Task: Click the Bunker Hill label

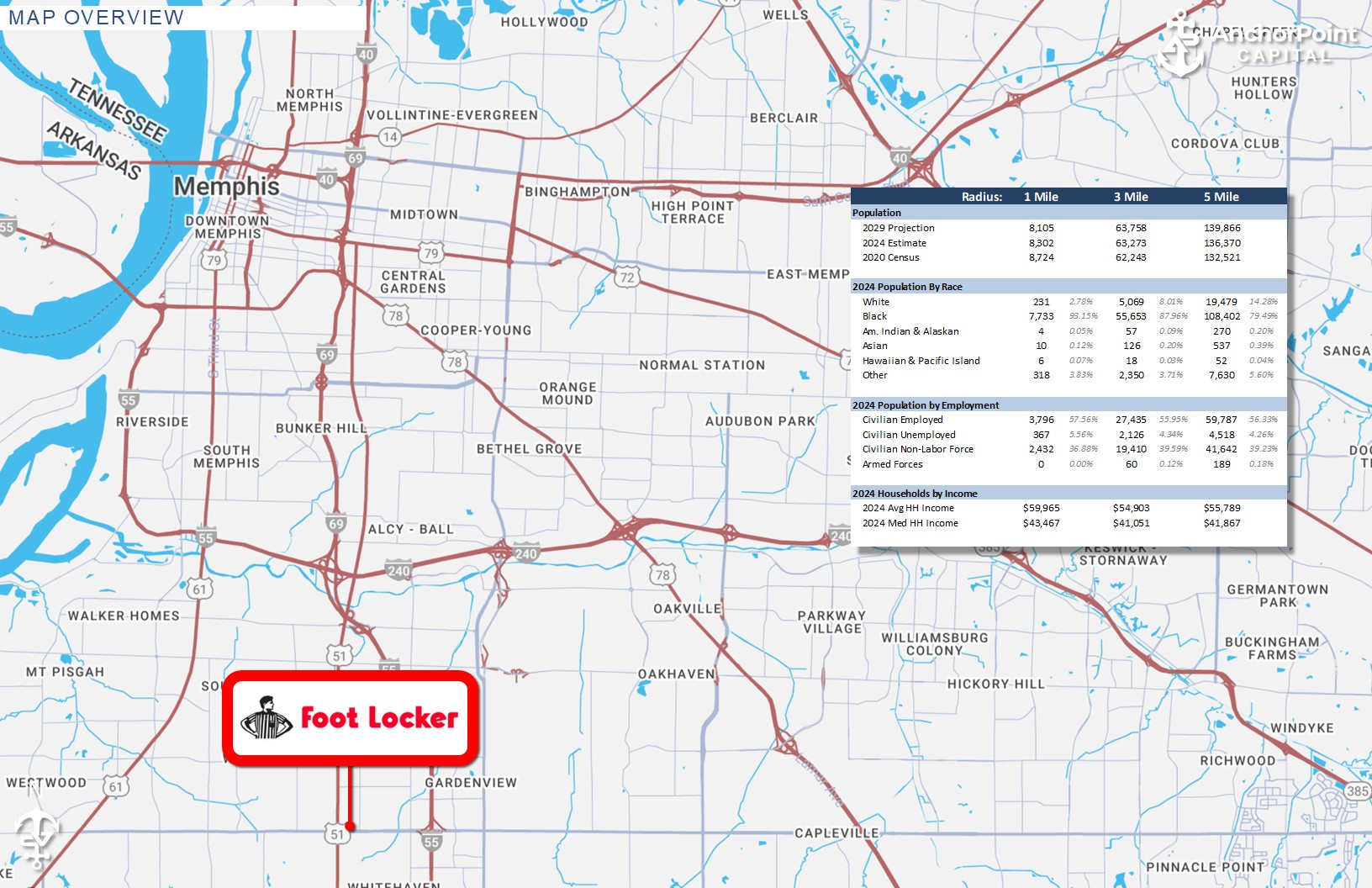Action: click(322, 428)
